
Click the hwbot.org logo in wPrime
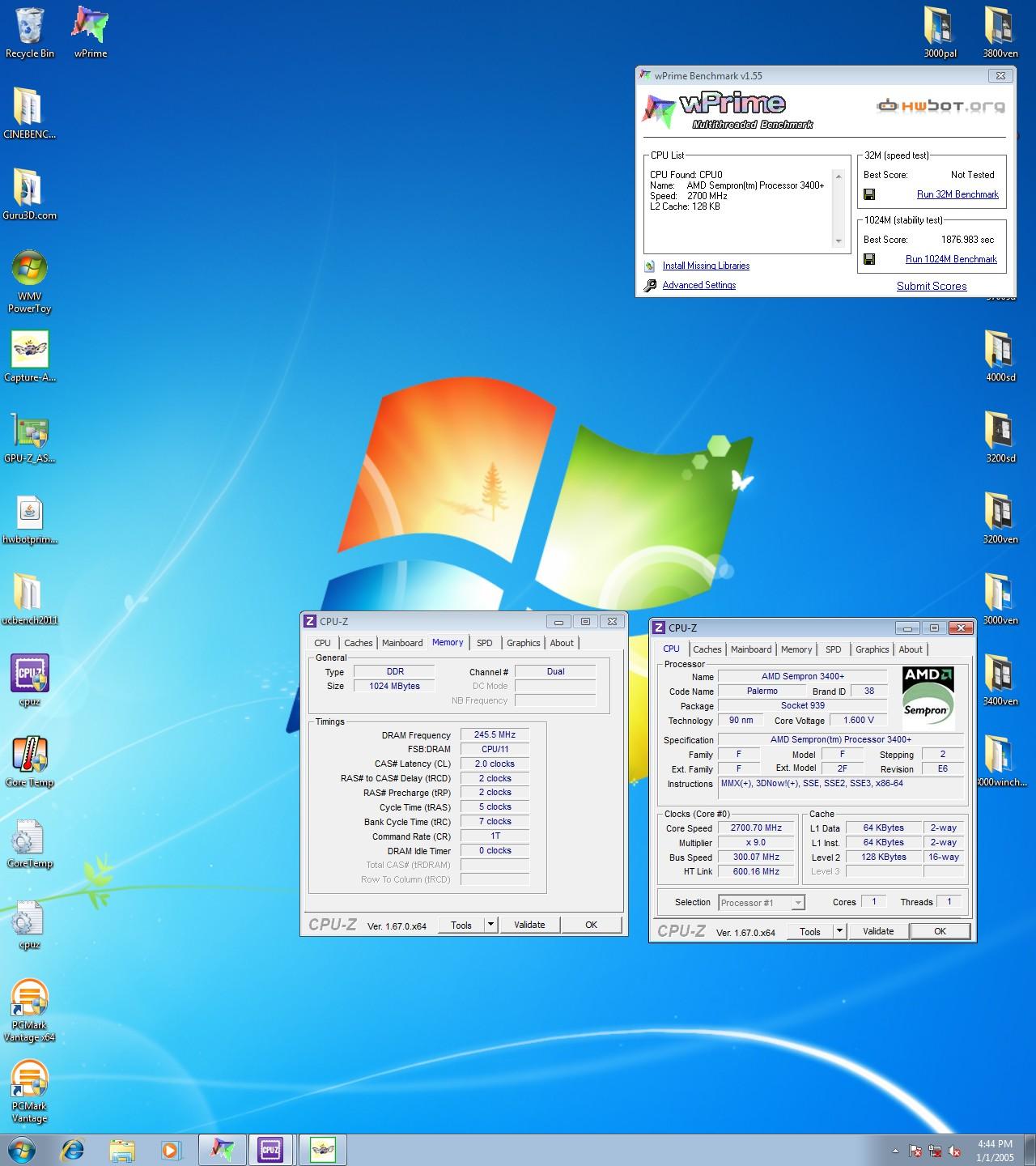(941, 106)
